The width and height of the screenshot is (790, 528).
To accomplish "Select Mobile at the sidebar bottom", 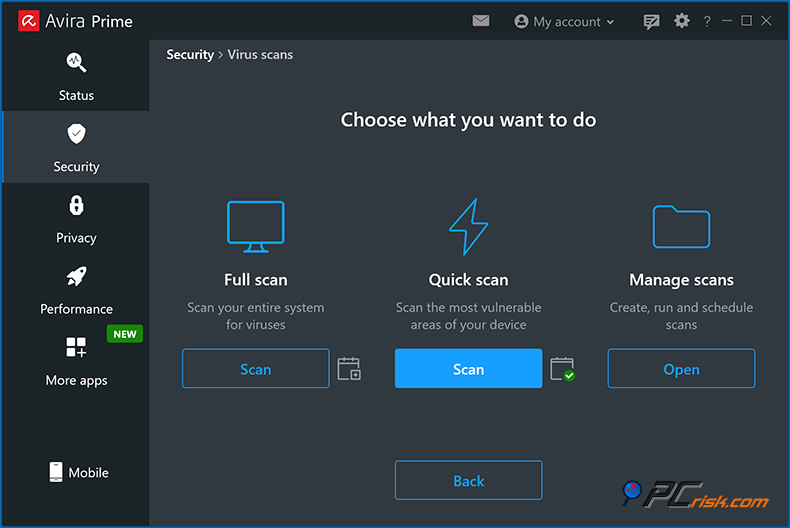I will (x=78, y=472).
